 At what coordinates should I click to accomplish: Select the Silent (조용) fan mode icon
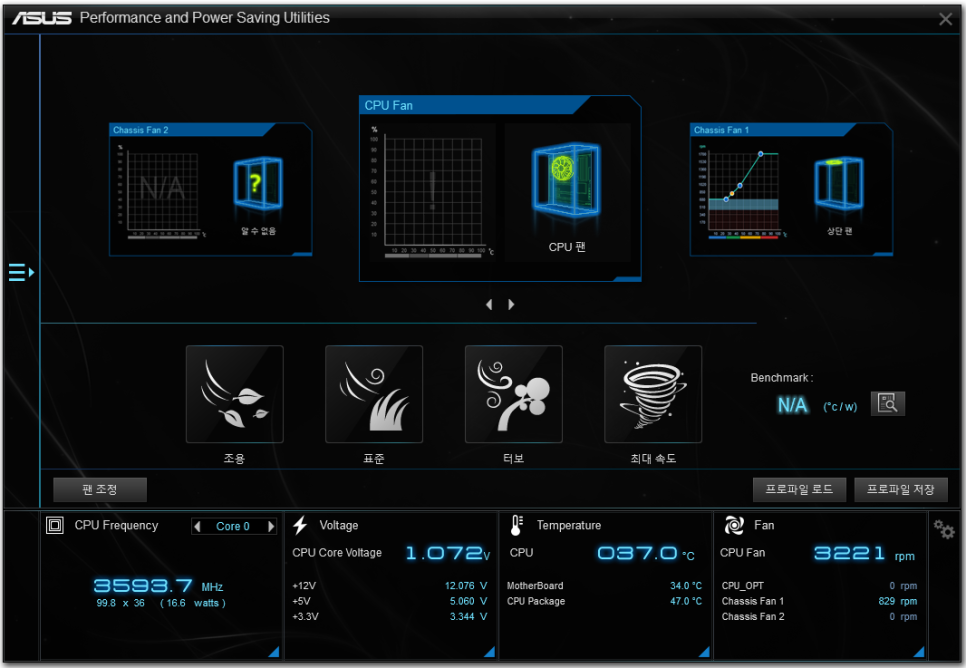click(235, 394)
